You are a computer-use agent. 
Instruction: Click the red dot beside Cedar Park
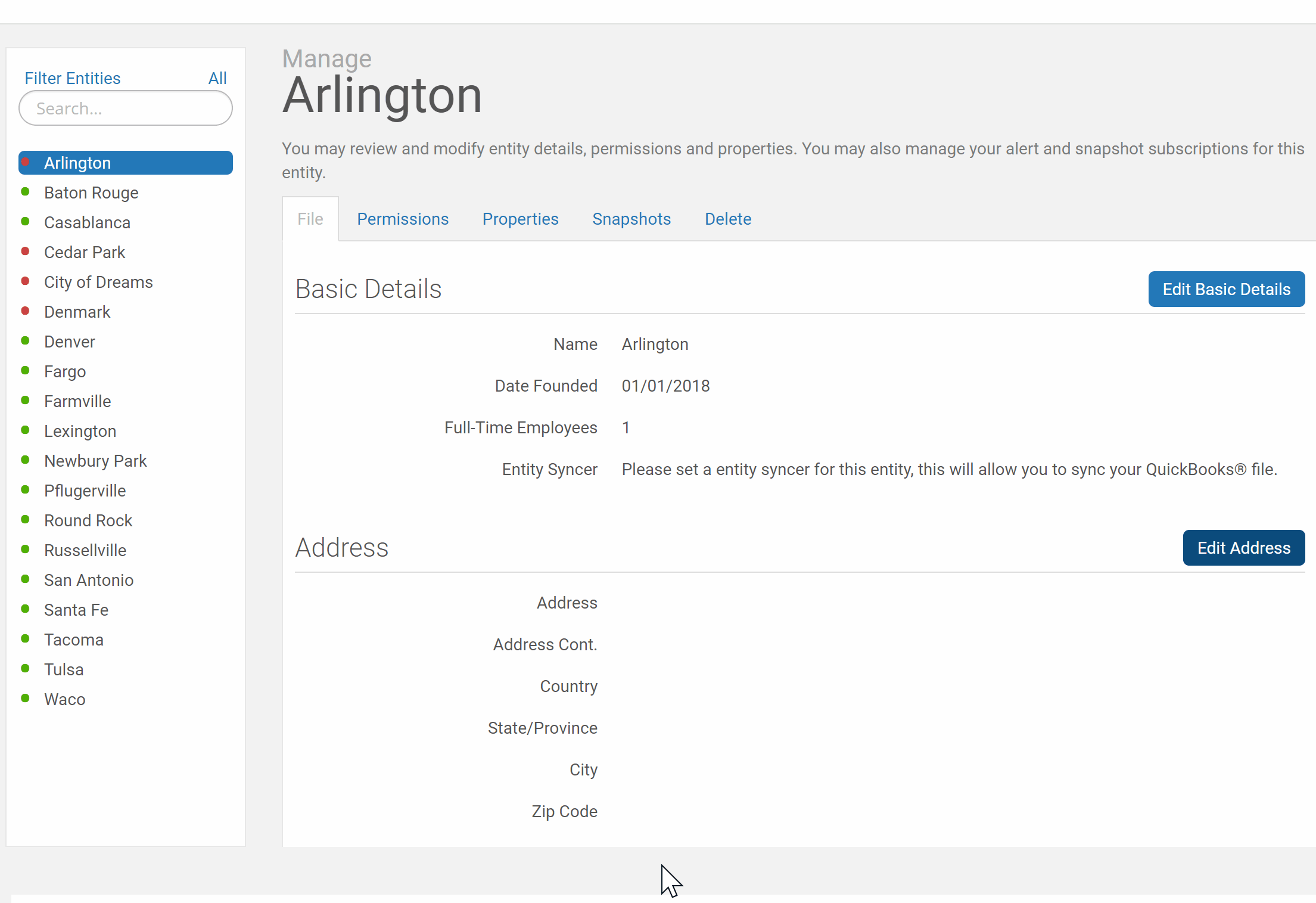(27, 251)
